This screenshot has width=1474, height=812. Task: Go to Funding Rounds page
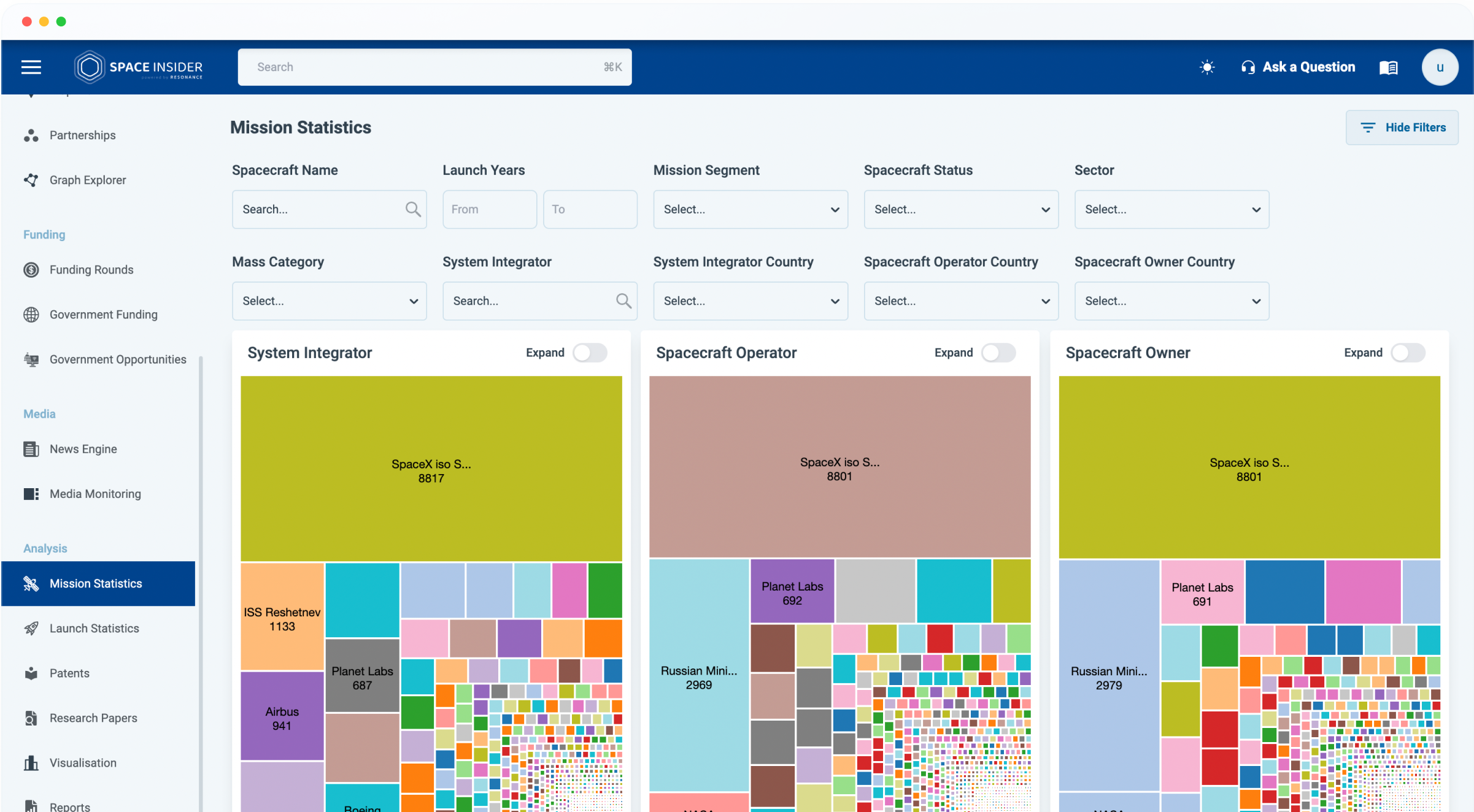pyautogui.click(x=98, y=269)
